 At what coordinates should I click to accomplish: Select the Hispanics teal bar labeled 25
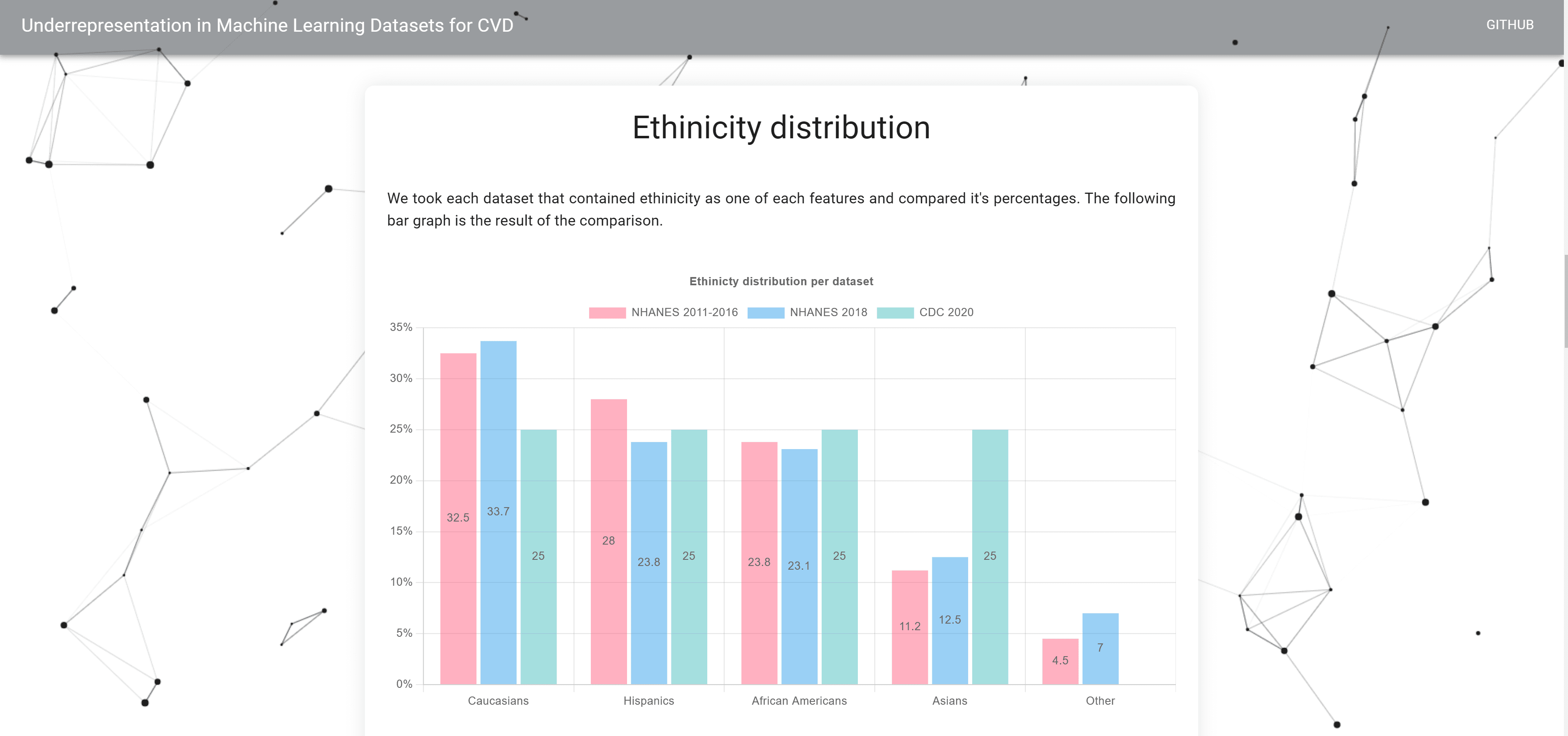pyautogui.click(x=688, y=557)
